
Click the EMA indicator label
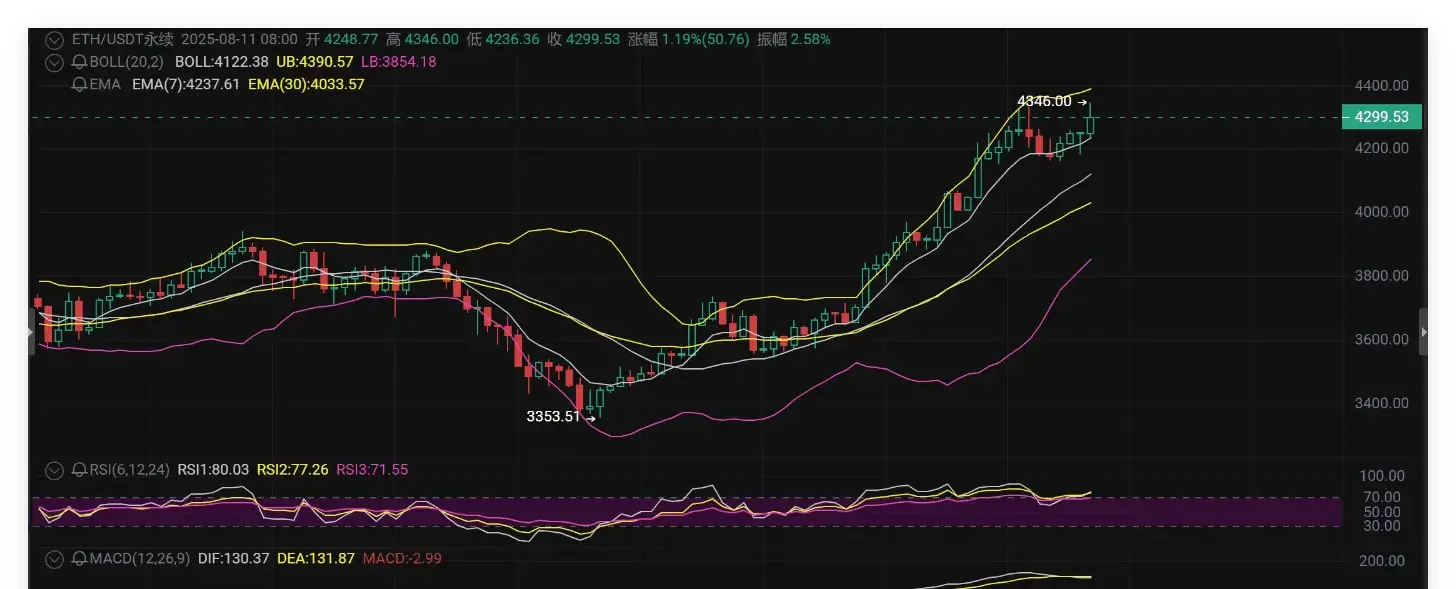click(x=105, y=84)
